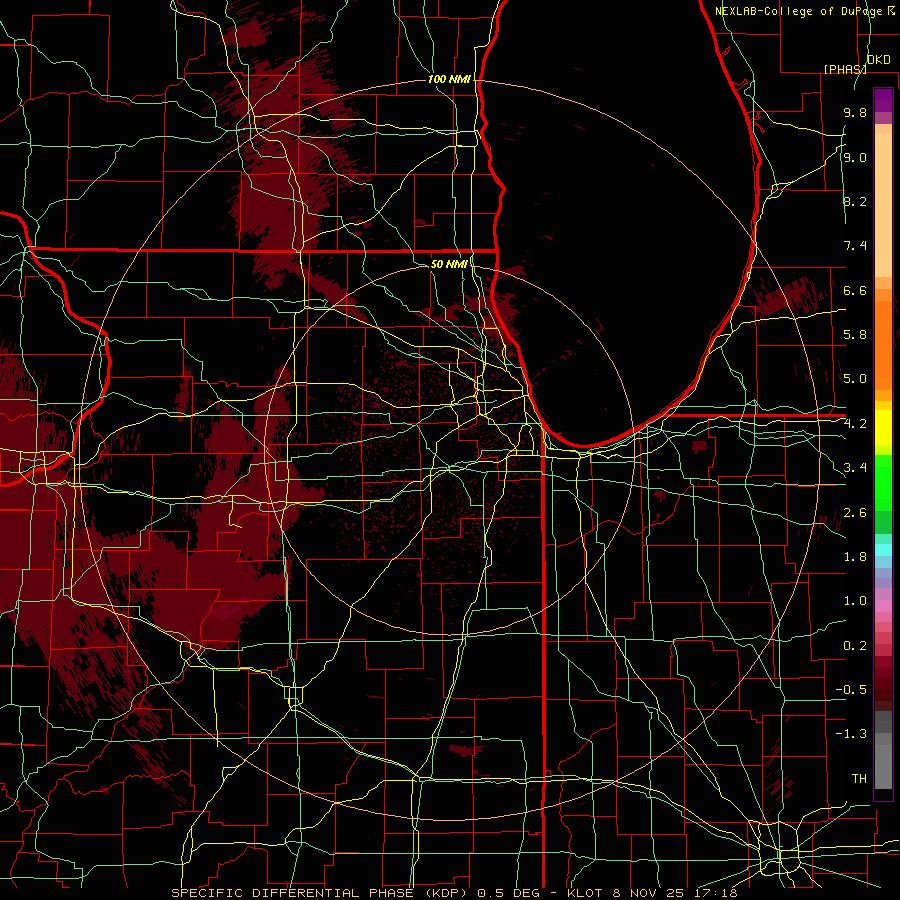Click the cyan color bar segment
The width and height of the screenshot is (900, 900).
[883, 550]
